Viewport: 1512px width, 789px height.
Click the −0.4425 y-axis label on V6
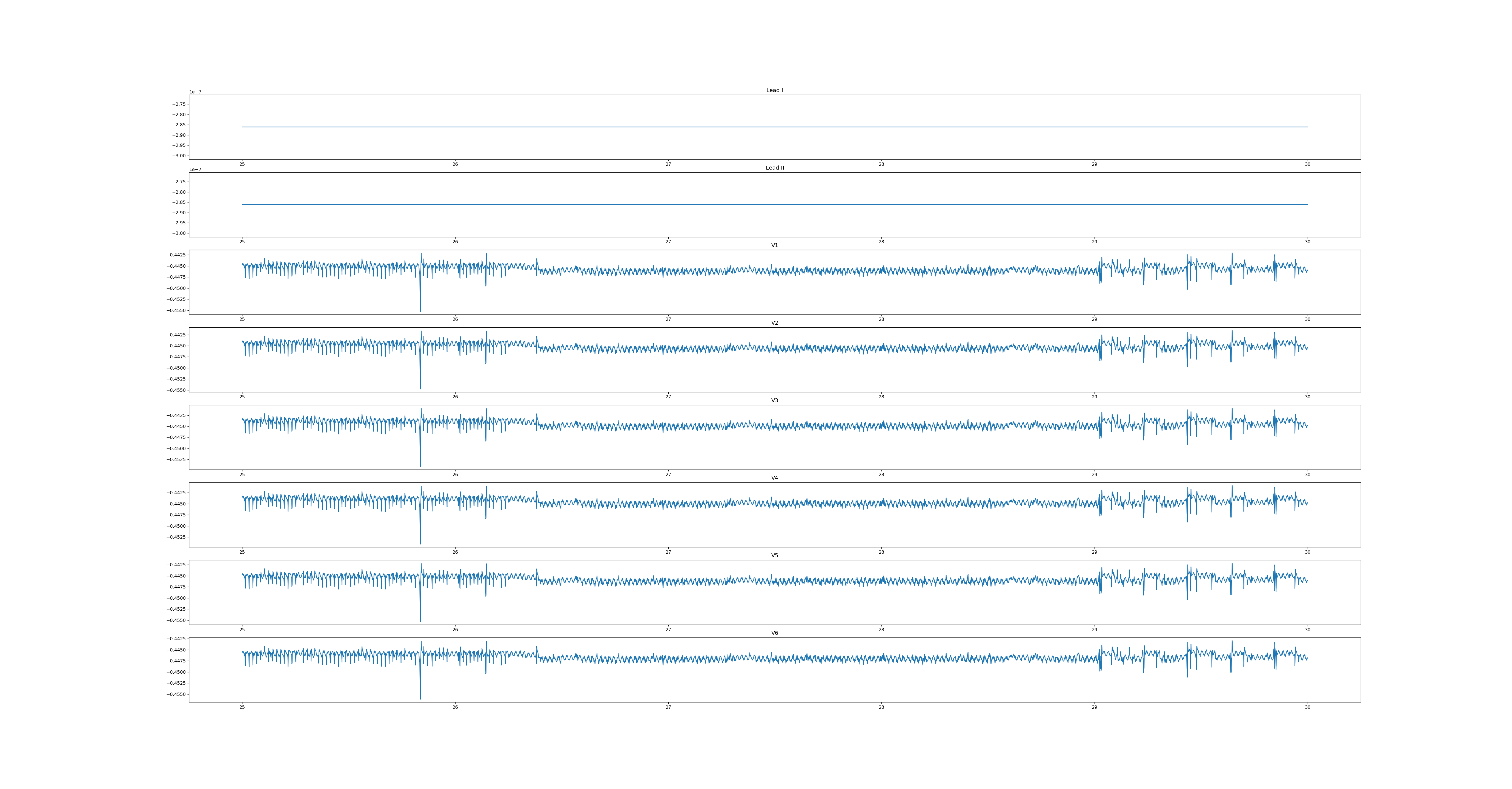[176, 639]
